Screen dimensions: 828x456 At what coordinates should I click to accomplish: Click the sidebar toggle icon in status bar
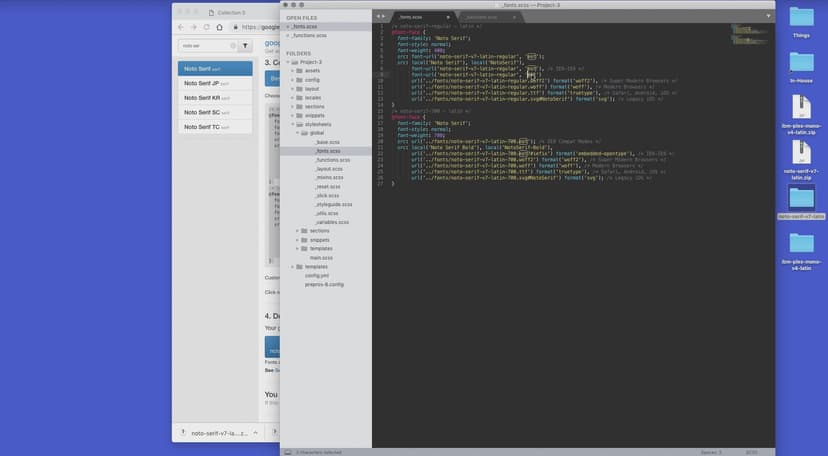(288, 452)
